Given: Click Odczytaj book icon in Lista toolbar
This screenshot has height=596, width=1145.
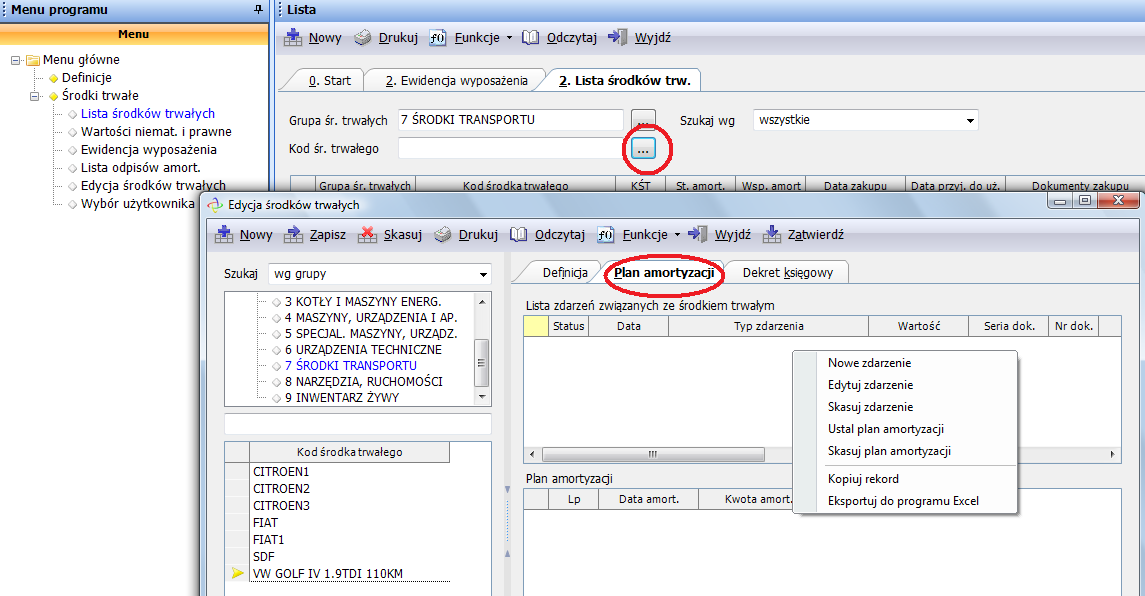Looking at the screenshot, I should point(531,37).
